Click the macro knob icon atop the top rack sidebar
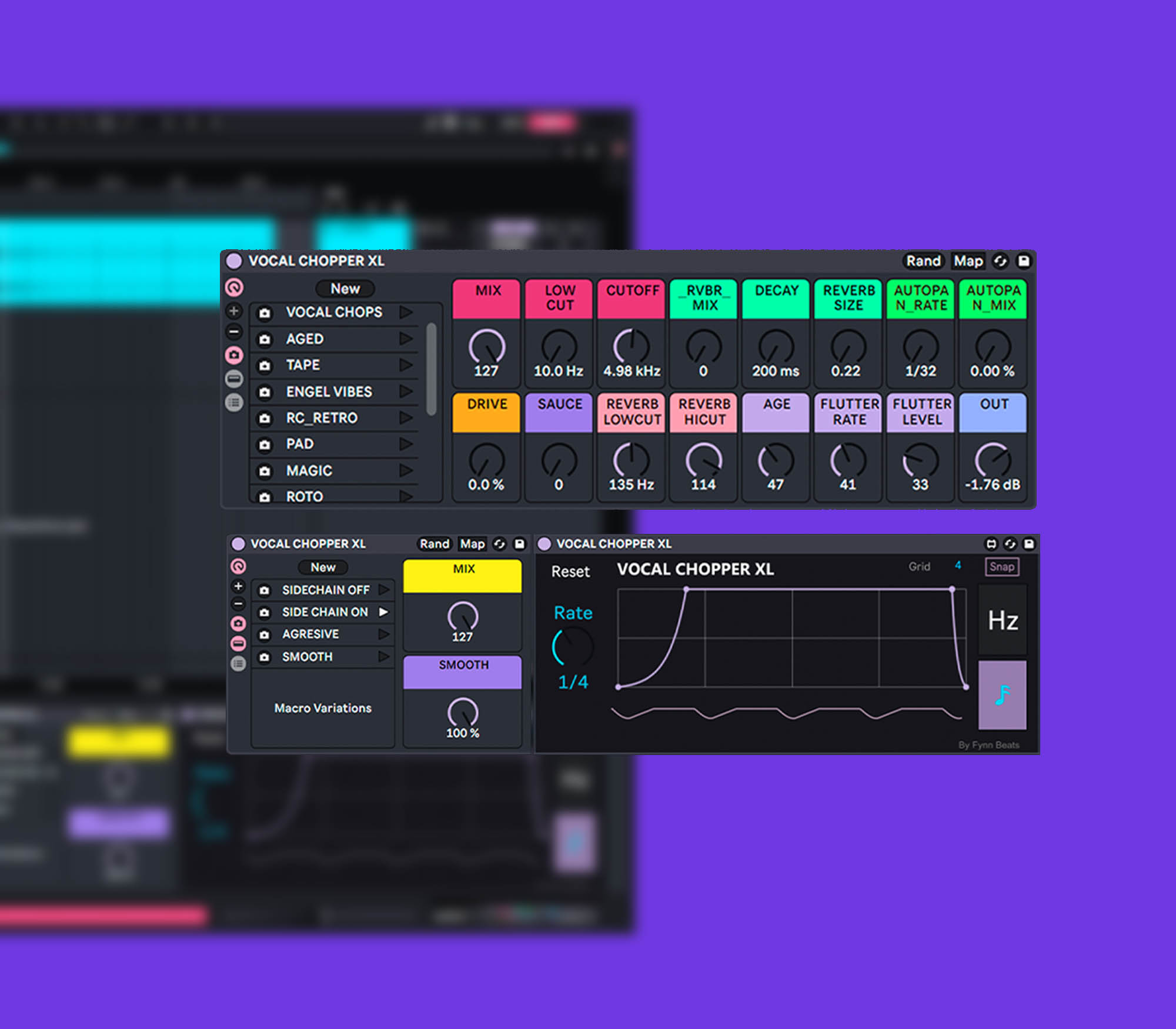1176x1029 pixels. [x=234, y=288]
